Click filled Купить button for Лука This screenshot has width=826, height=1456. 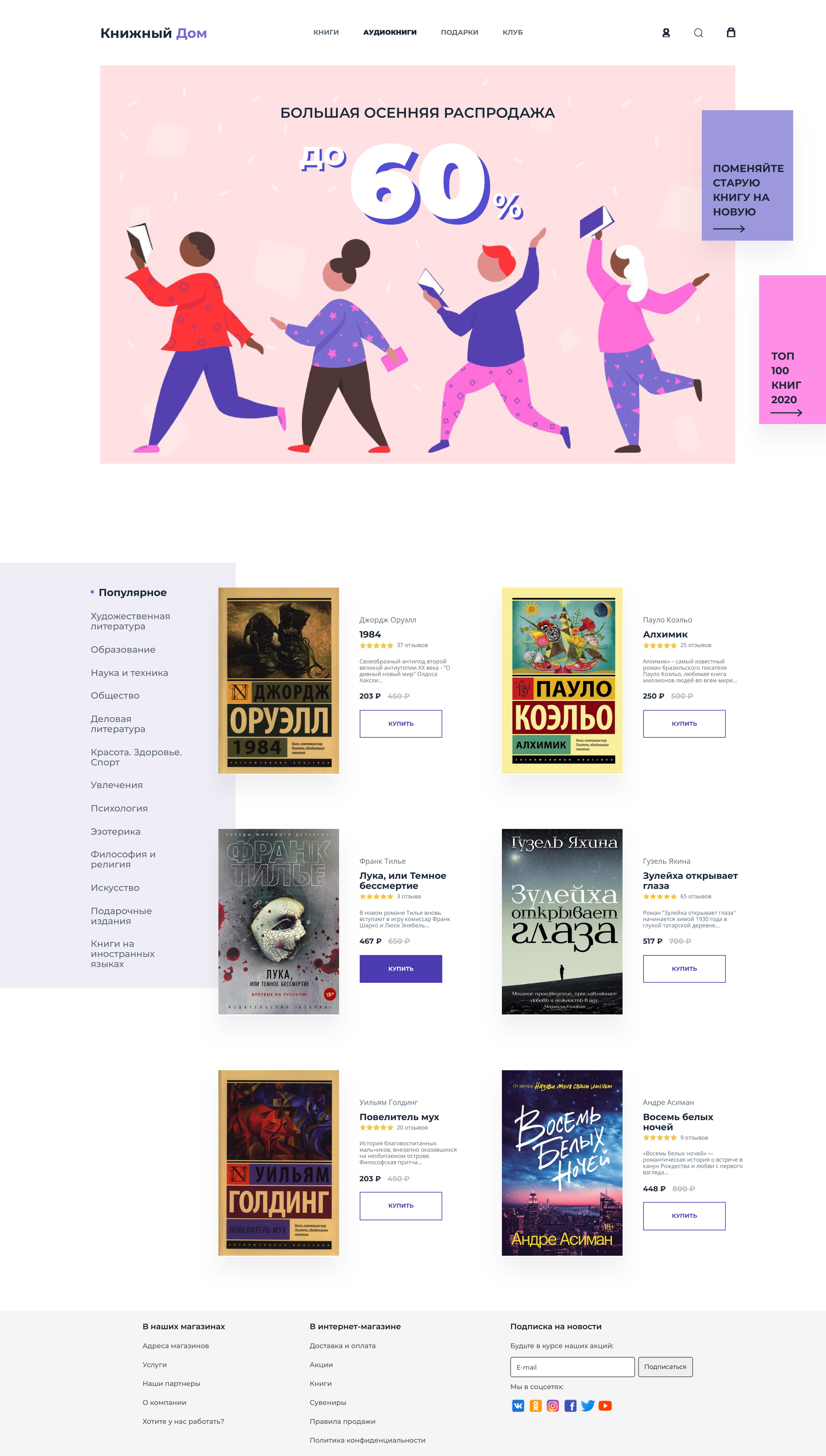[401, 969]
